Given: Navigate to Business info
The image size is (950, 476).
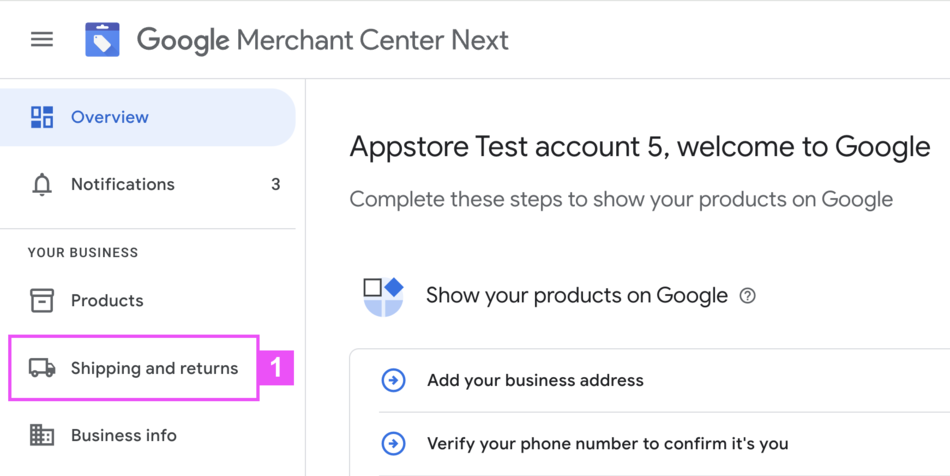Looking at the screenshot, I should point(124,436).
